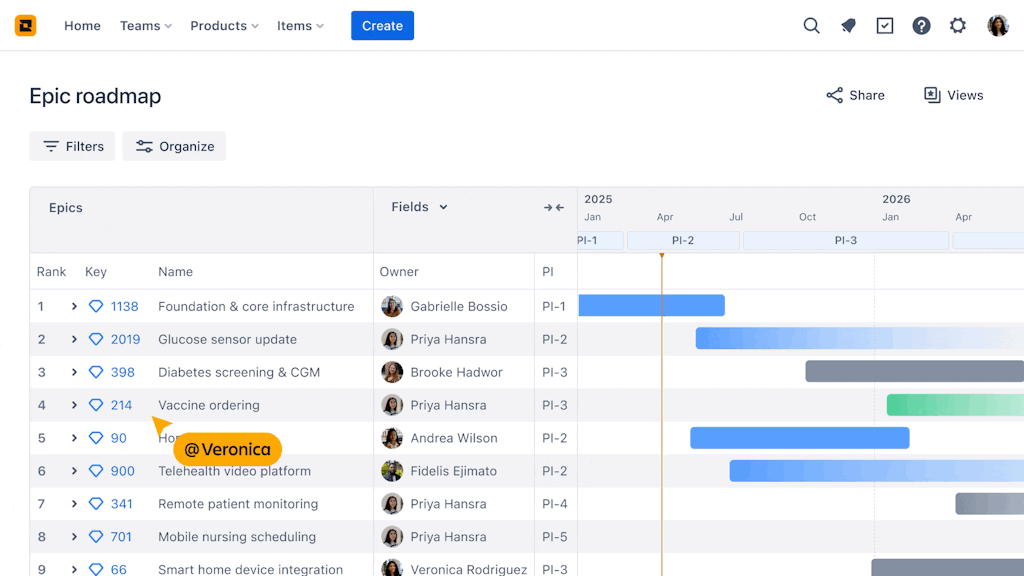Image resolution: width=1024 pixels, height=576 pixels.
Task: Click the Create button
Action: pyautogui.click(x=382, y=25)
